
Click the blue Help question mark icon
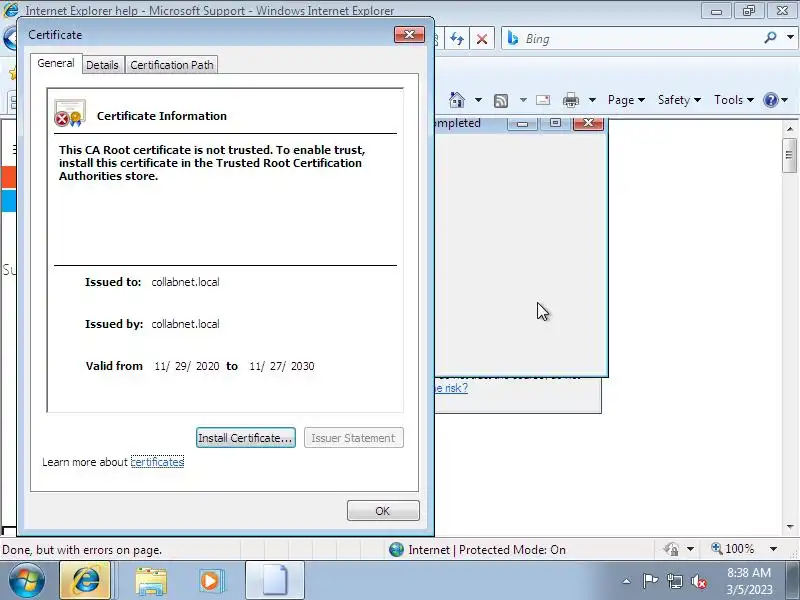pyautogui.click(x=770, y=100)
